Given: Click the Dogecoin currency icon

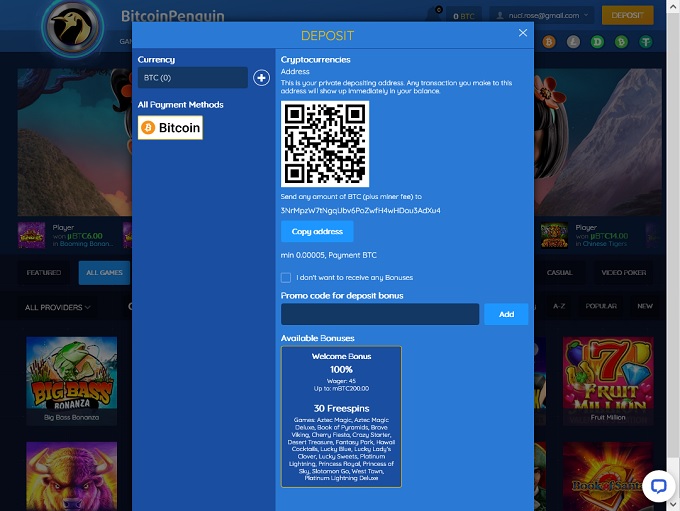Looking at the screenshot, I should coord(597,42).
